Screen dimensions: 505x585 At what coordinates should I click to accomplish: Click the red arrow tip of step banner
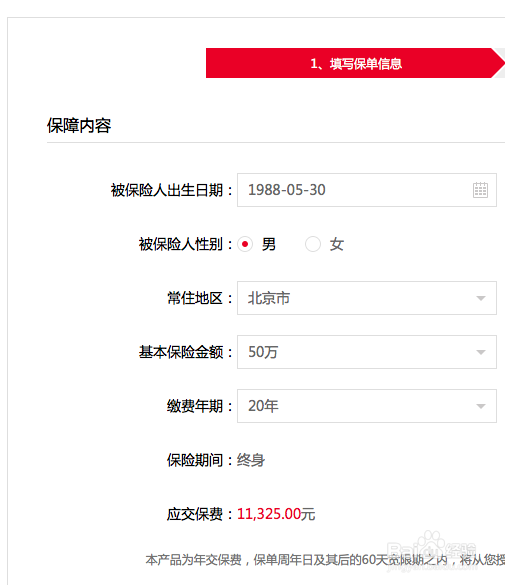[x=499, y=63]
